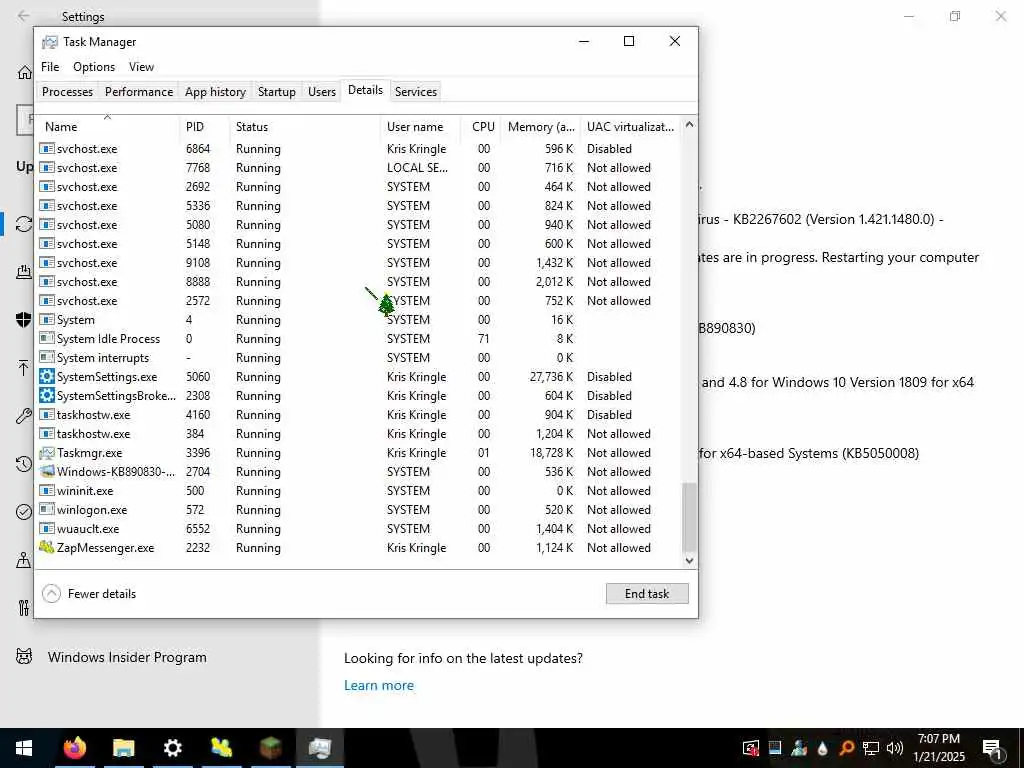
Task: Open volume control in system tray
Action: coord(895,748)
